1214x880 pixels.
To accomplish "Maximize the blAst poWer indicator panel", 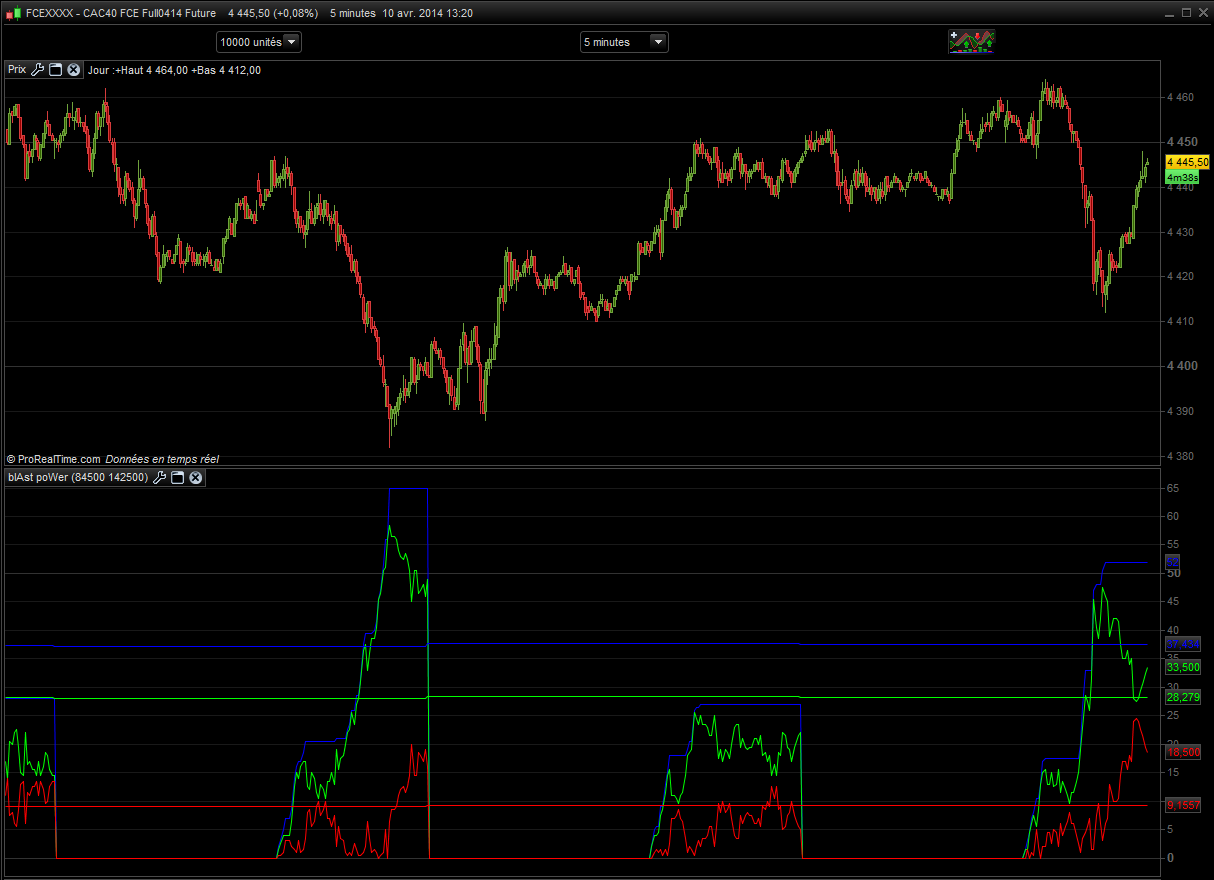I will 178,478.
